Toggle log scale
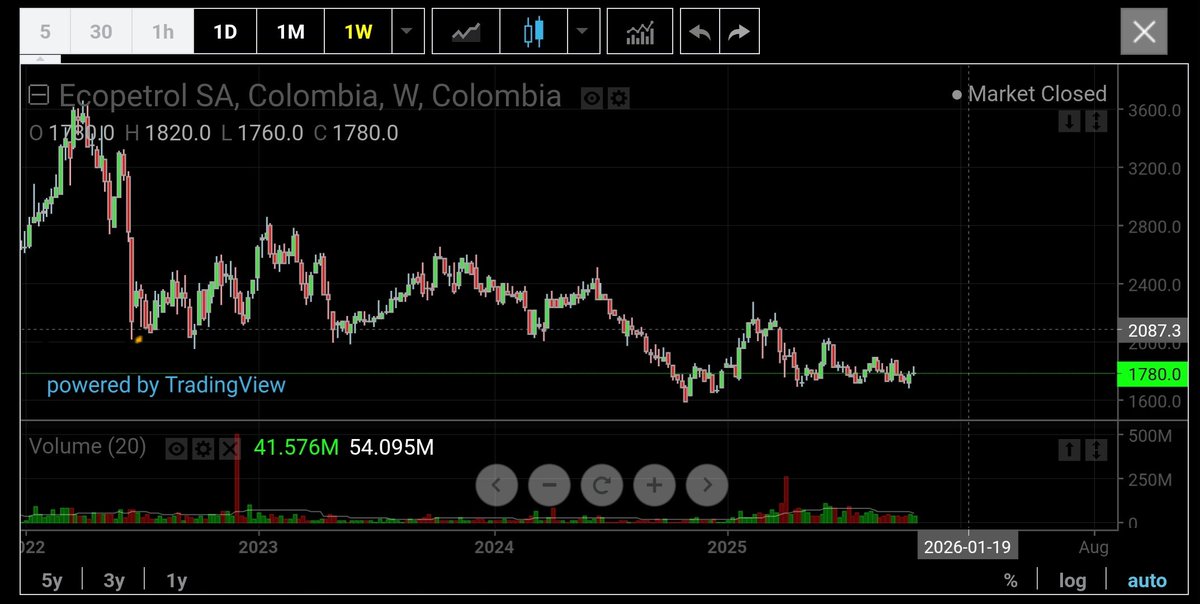Viewport: 1200px width, 604px height. coord(1072,580)
